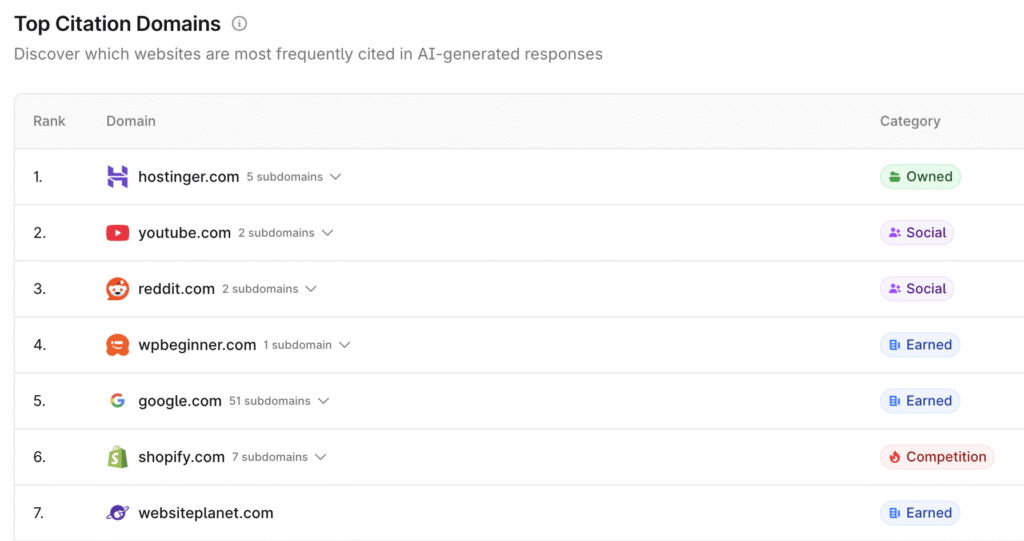Expand google.com 51 subdomains
This screenshot has height=541, width=1024.
click(323, 401)
